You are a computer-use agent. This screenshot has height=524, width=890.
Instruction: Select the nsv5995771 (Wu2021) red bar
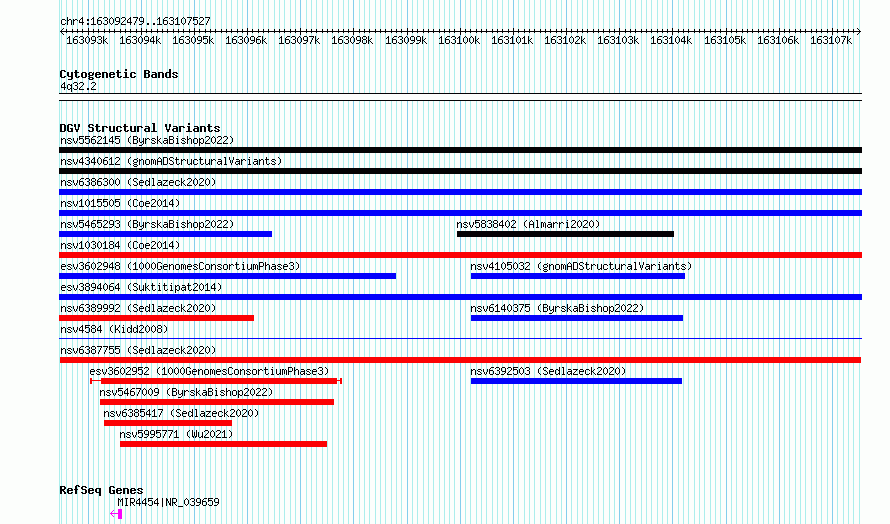[224, 444]
